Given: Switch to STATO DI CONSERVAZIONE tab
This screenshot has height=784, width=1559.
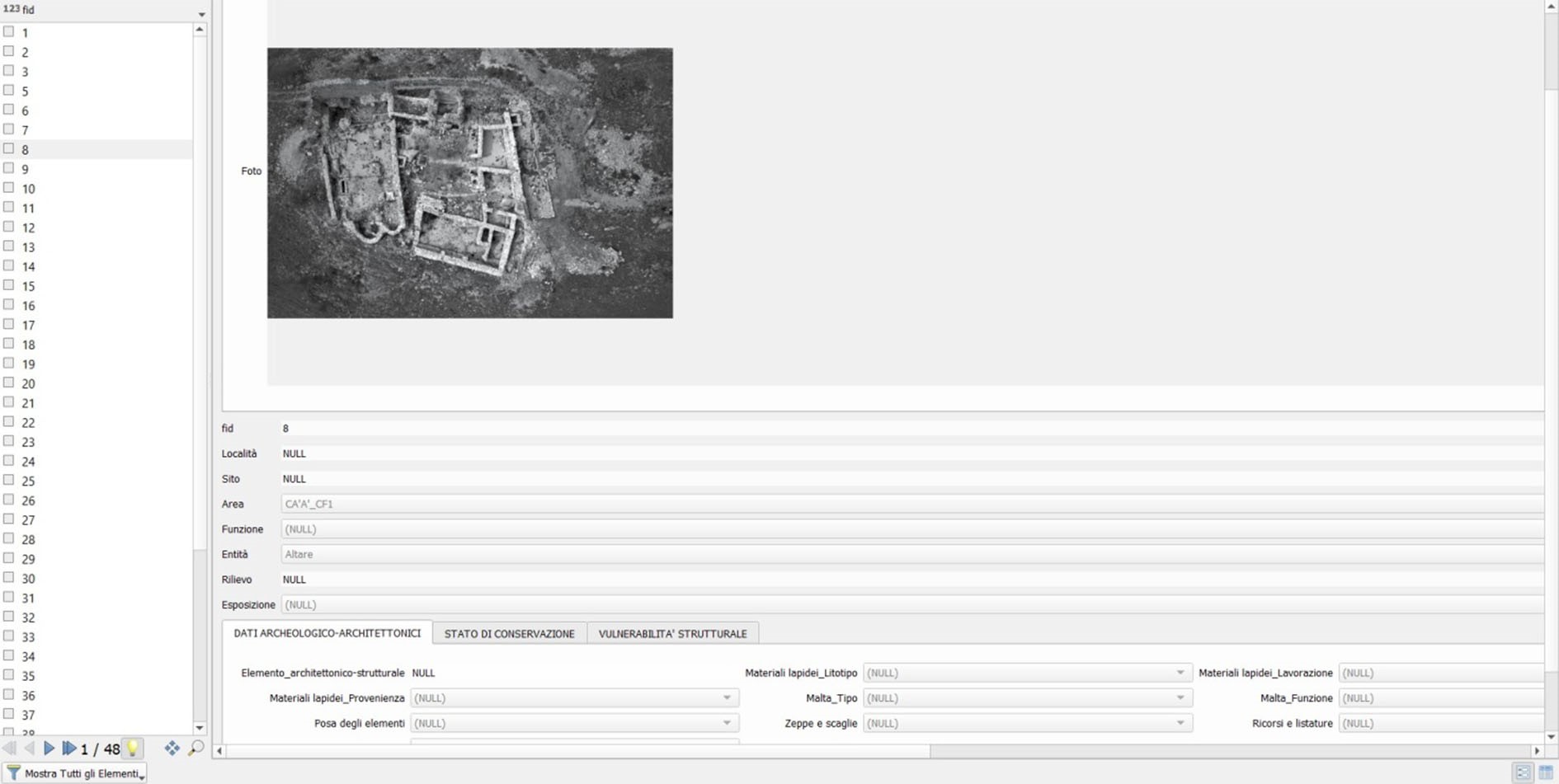Looking at the screenshot, I should (509, 634).
